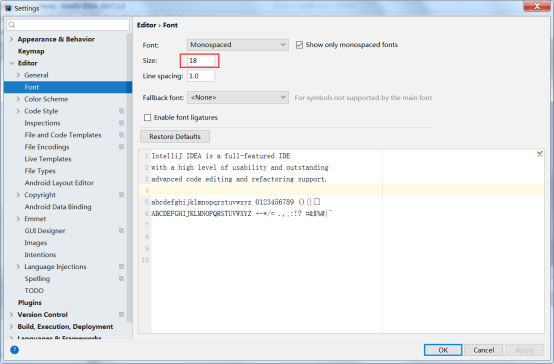The height and width of the screenshot is (364, 554).
Task: Expand the Color Scheme node
Action: tap(18, 99)
